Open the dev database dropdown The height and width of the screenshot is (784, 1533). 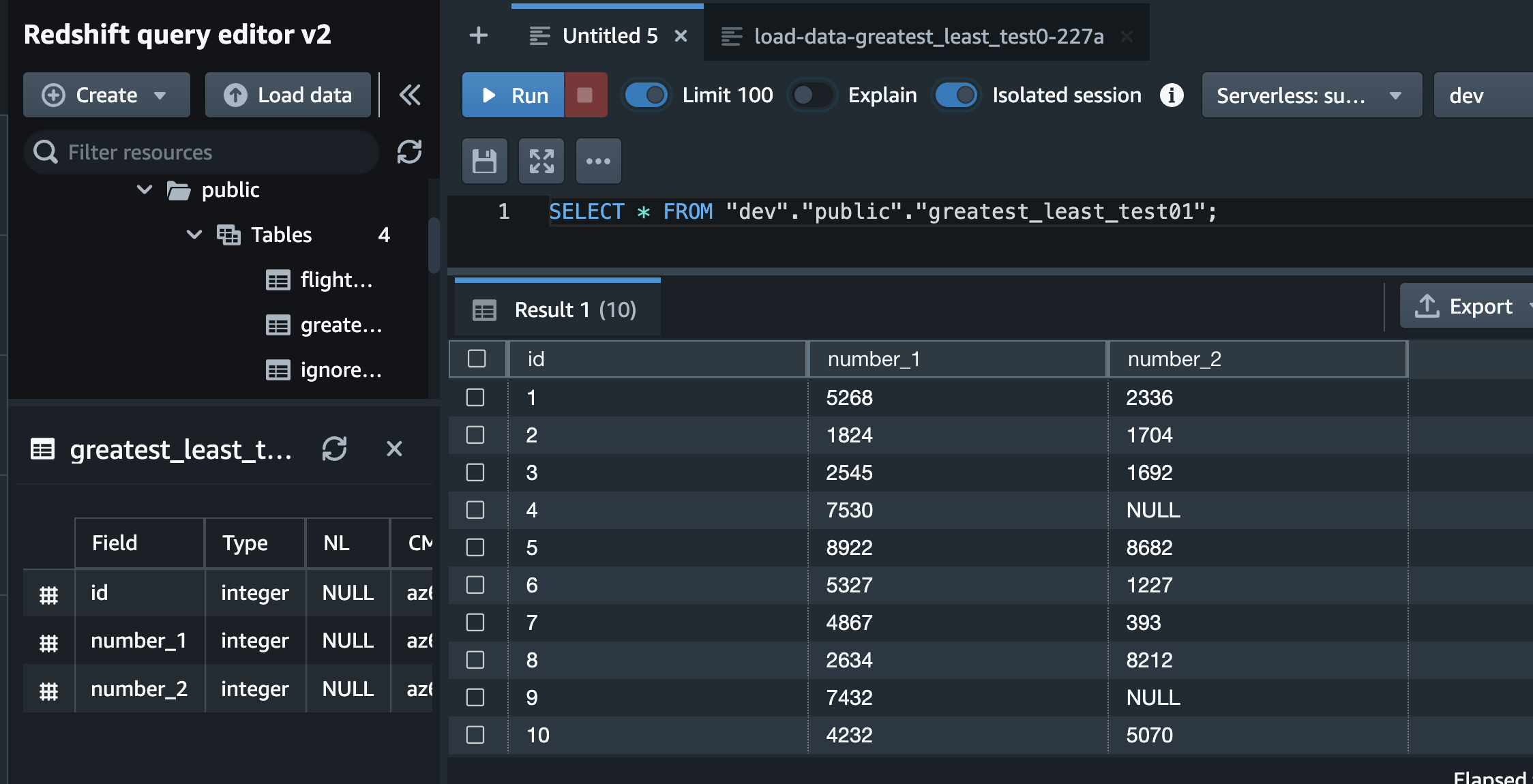(1484, 95)
